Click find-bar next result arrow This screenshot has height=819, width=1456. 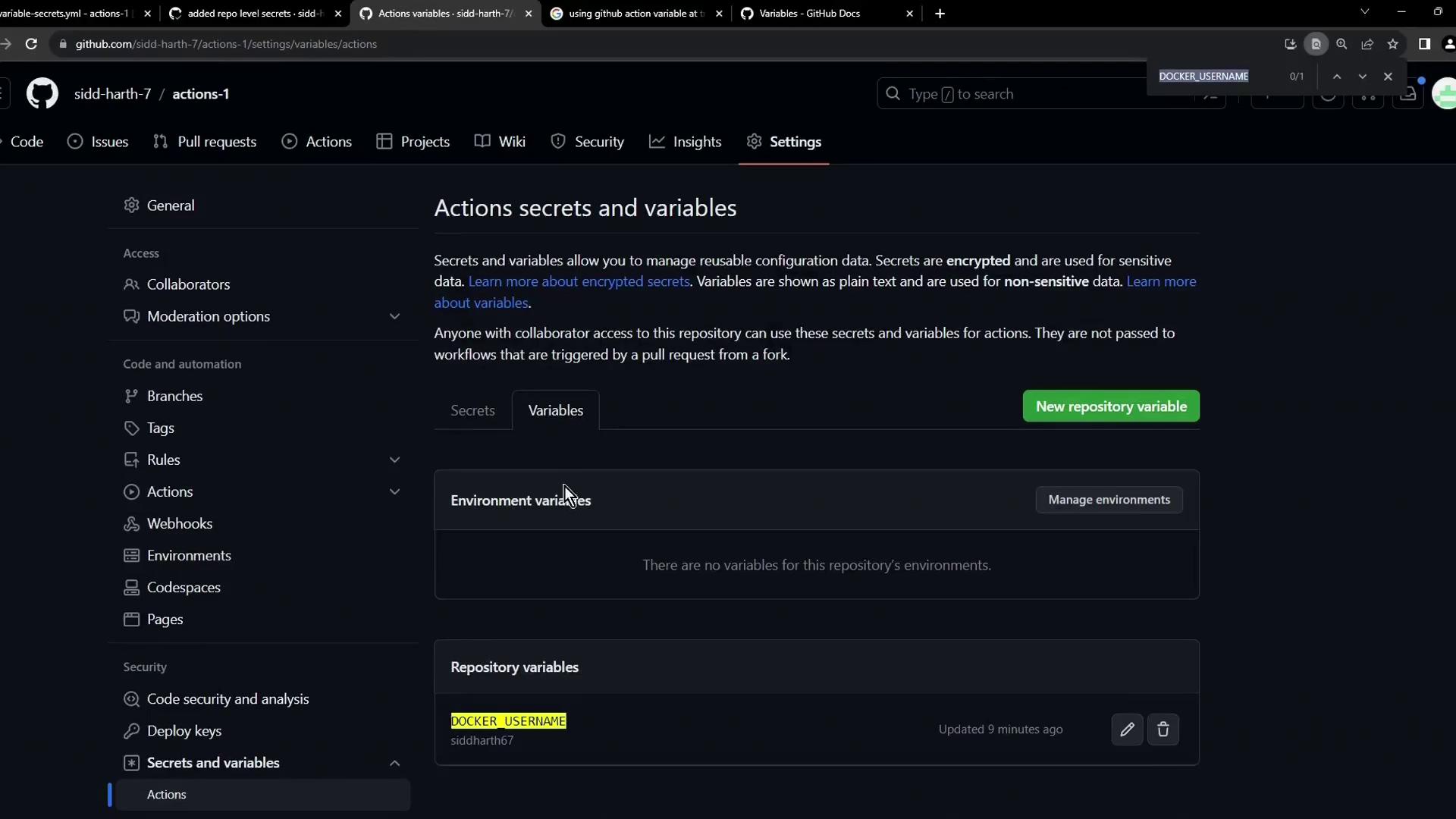point(1363,77)
